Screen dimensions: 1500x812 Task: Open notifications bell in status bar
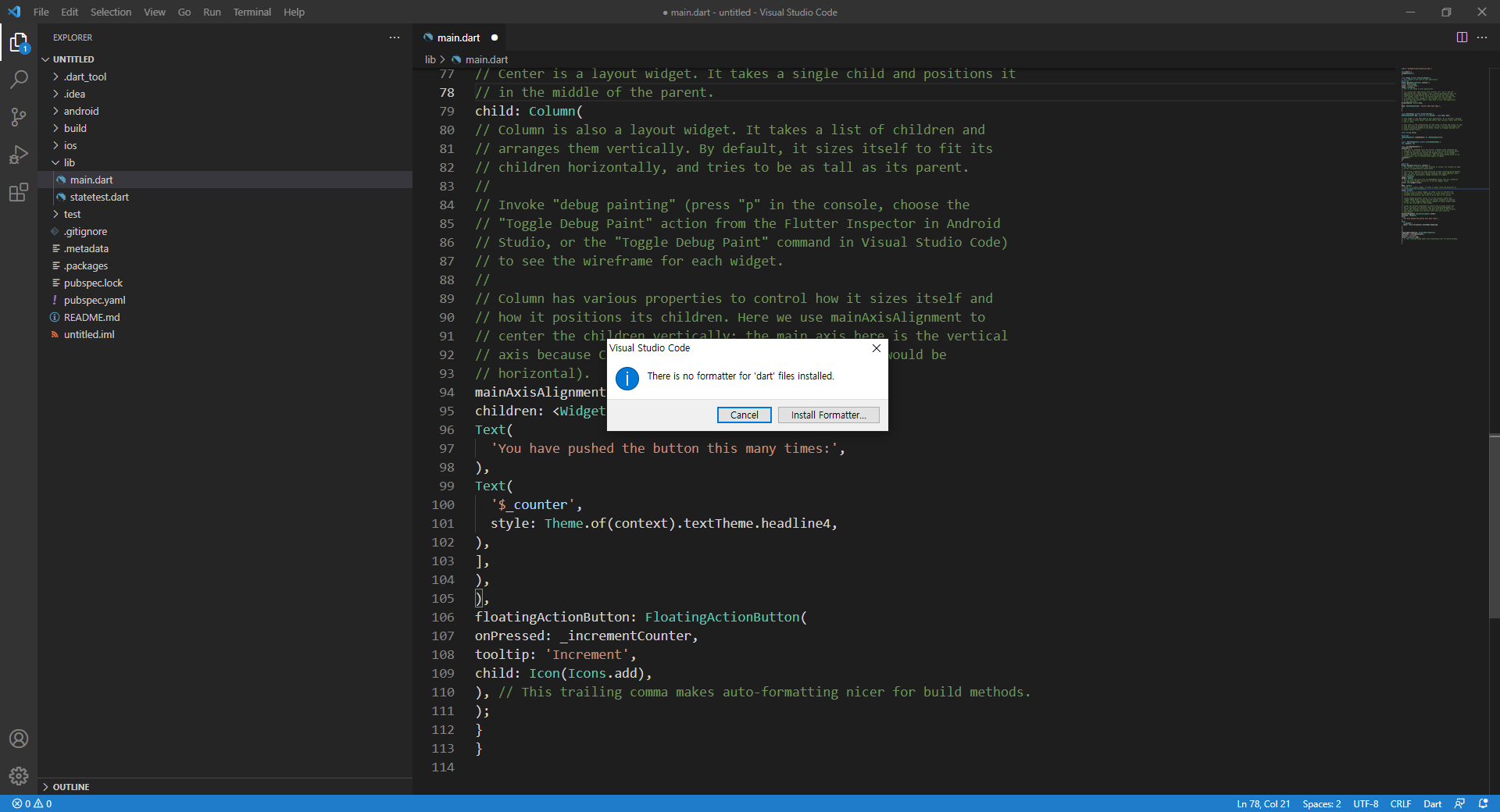pyautogui.click(x=1483, y=803)
